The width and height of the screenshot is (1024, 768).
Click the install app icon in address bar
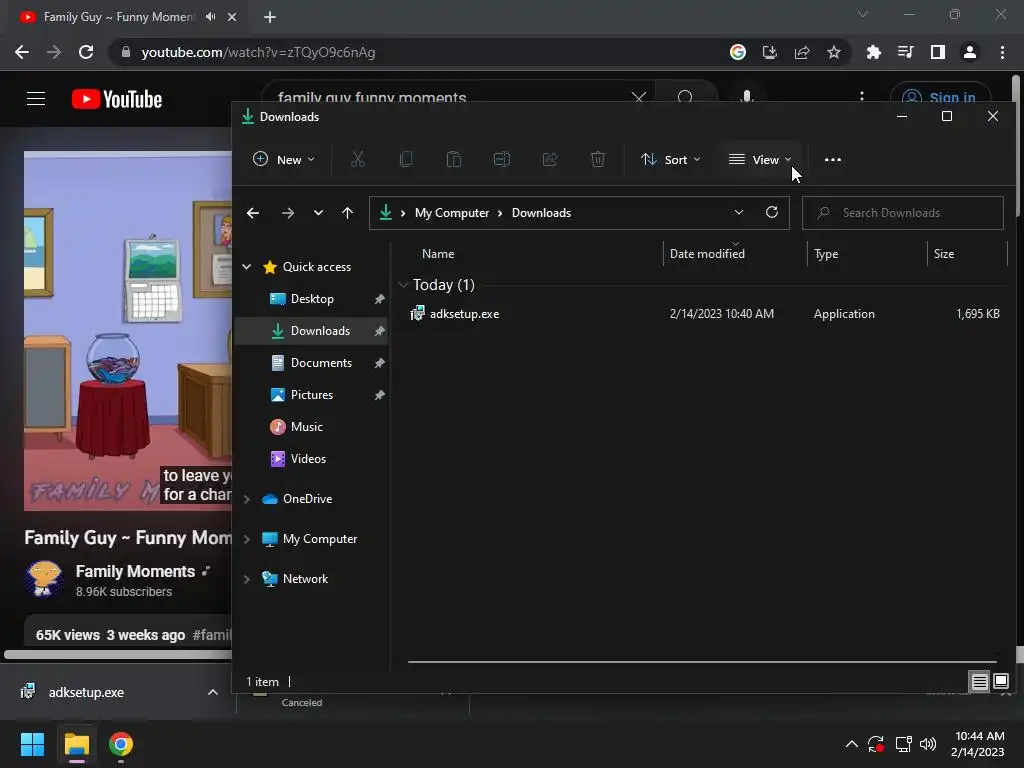coord(770,52)
